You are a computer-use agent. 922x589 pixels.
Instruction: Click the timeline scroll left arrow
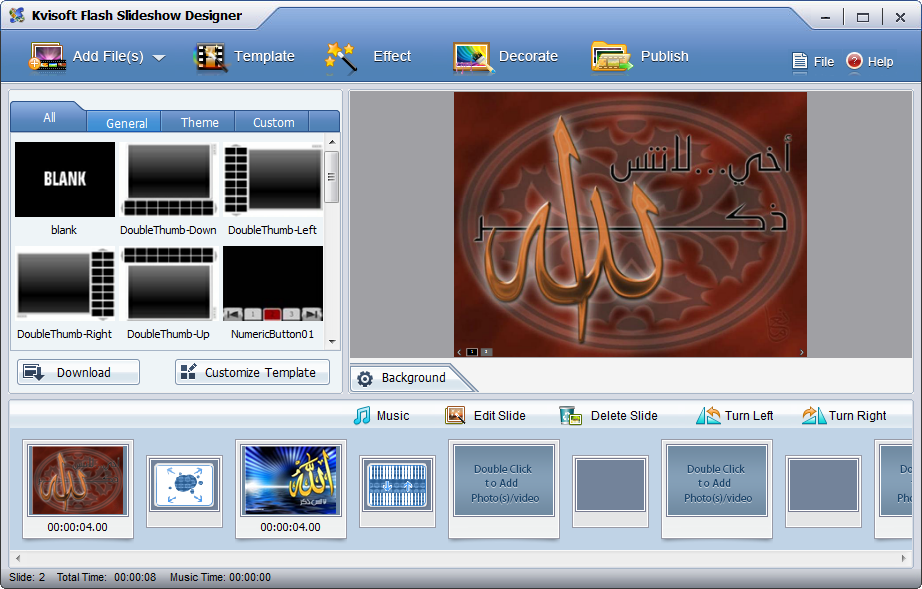[x=18, y=558]
